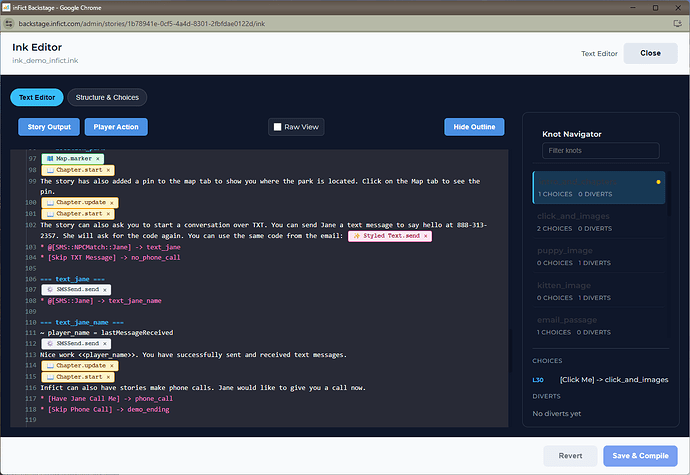Select the intro_and_chapters knot
This screenshot has width=690, height=475.
point(598,188)
